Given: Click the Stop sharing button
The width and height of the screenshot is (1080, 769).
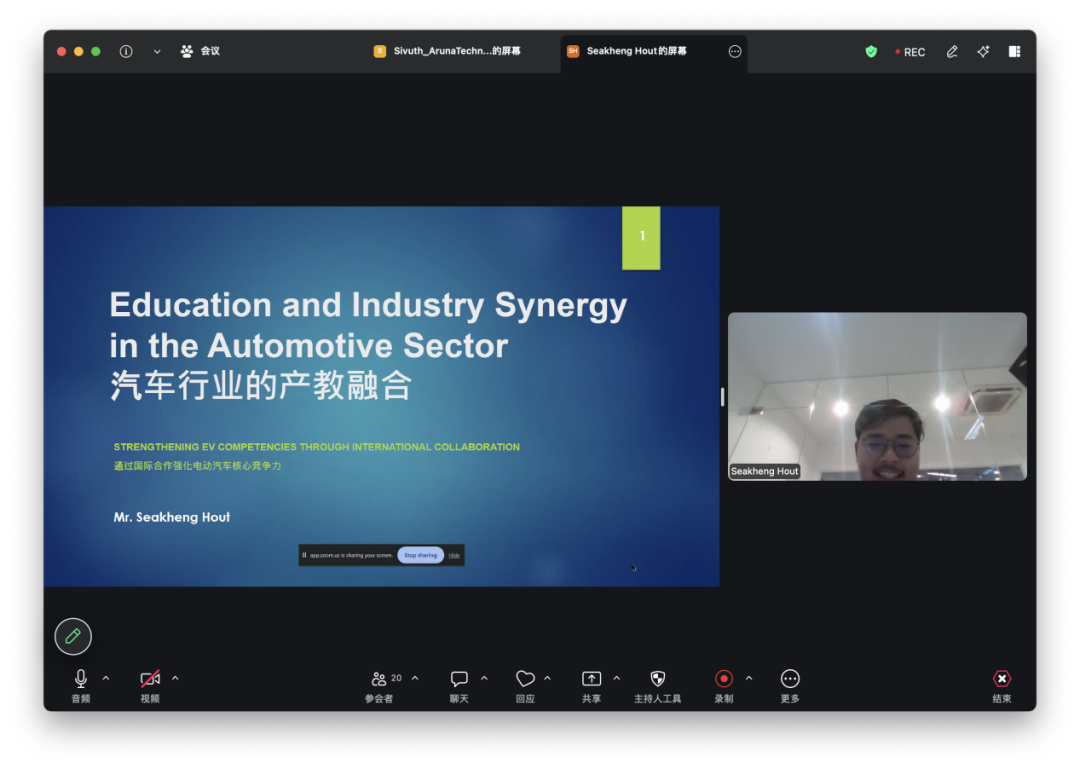Looking at the screenshot, I should 420,555.
